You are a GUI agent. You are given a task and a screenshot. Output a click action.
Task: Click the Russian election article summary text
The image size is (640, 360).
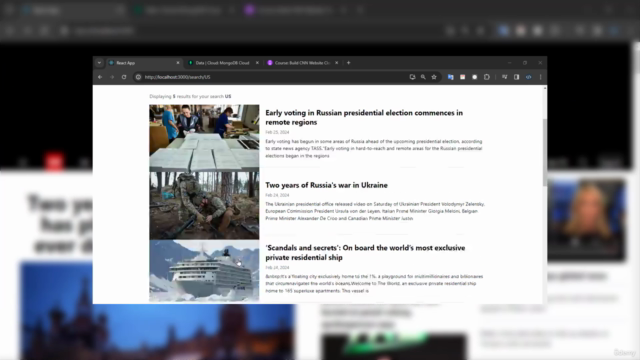pyautogui.click(x=374, y=149)
